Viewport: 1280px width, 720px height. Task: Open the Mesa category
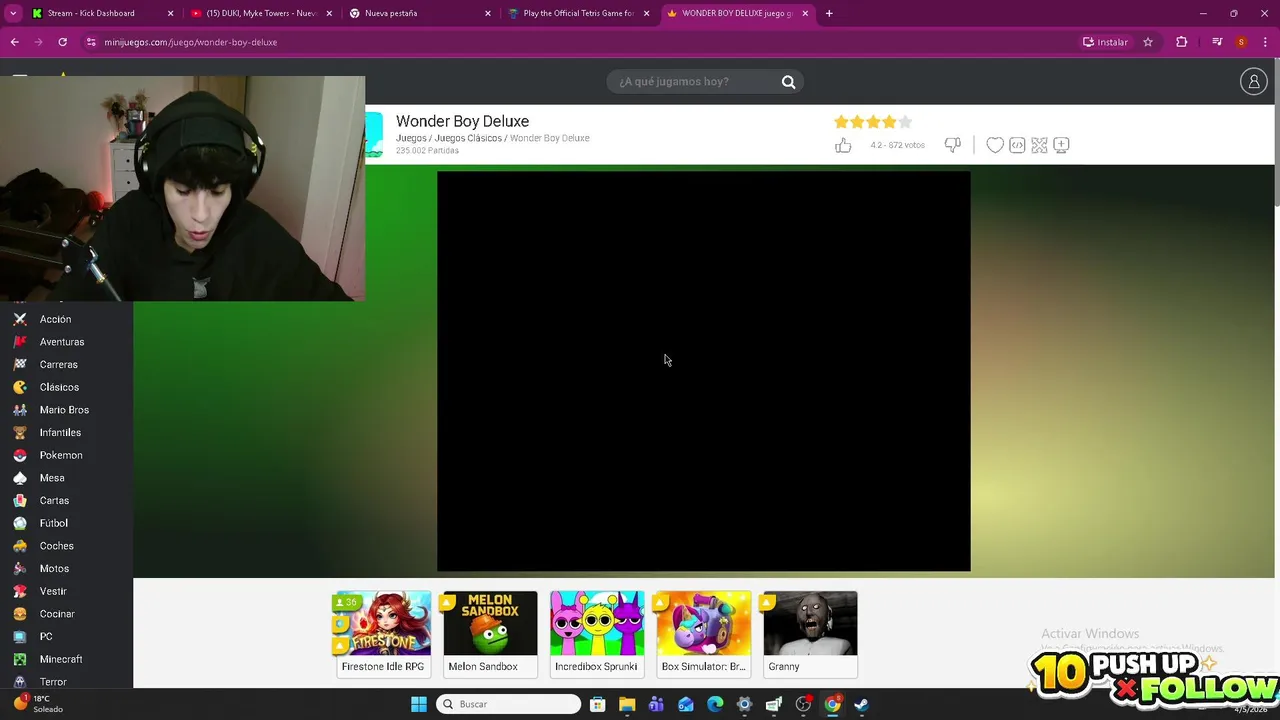pos(52,478)
